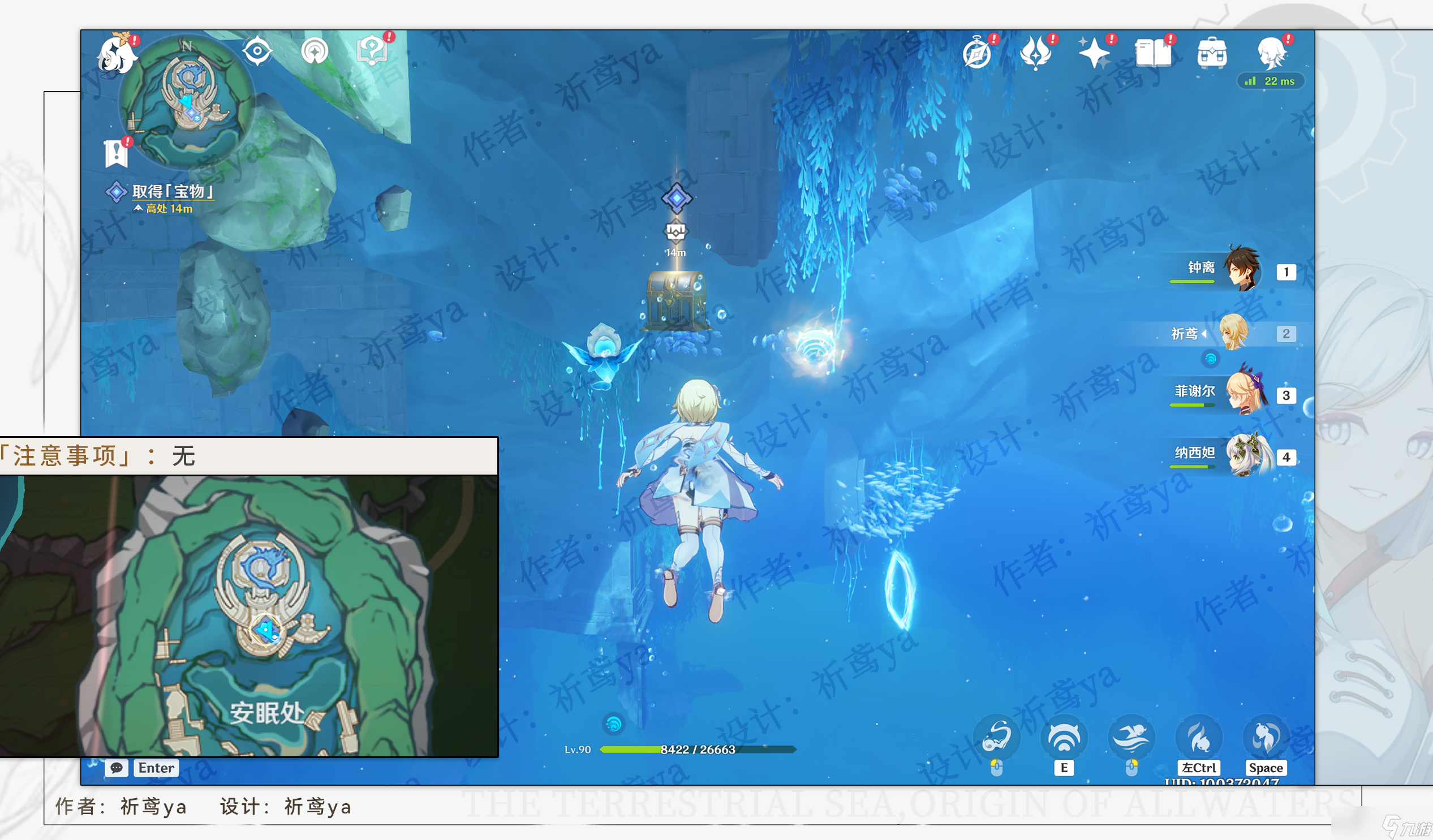Image resolution: width=1433 pixels, height=840 pixels.
Task: Click the HP bar showing 8422 / 26663
Action: click(x=698, y=749)
